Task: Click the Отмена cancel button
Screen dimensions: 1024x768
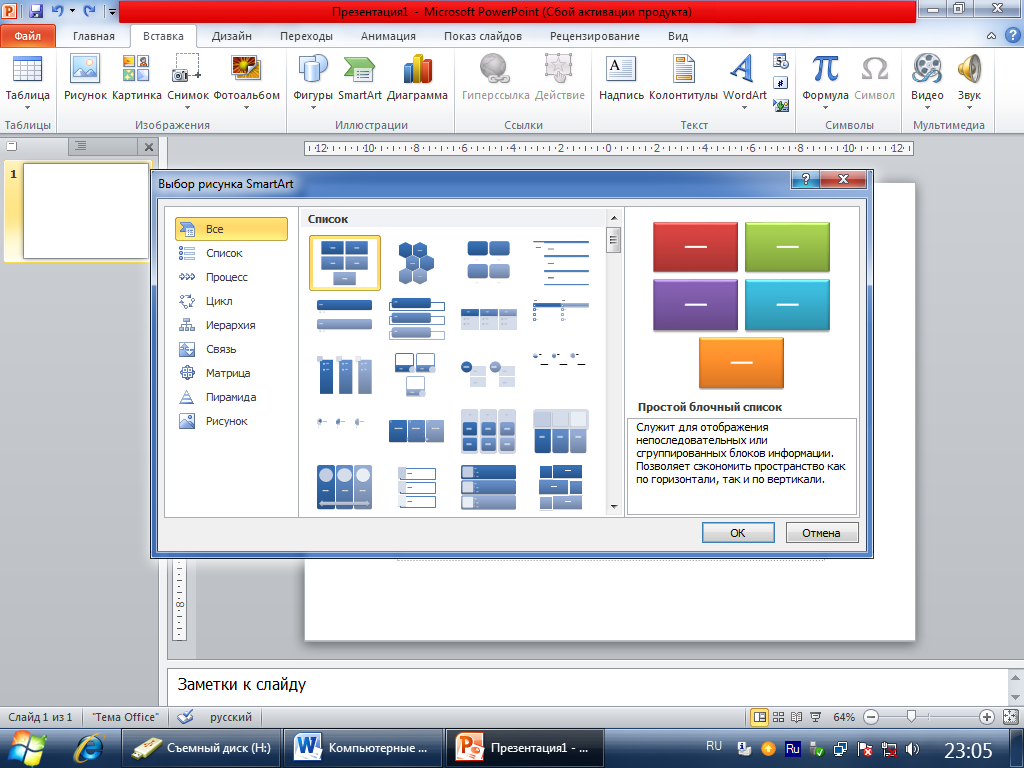Action: pos(821,533)
